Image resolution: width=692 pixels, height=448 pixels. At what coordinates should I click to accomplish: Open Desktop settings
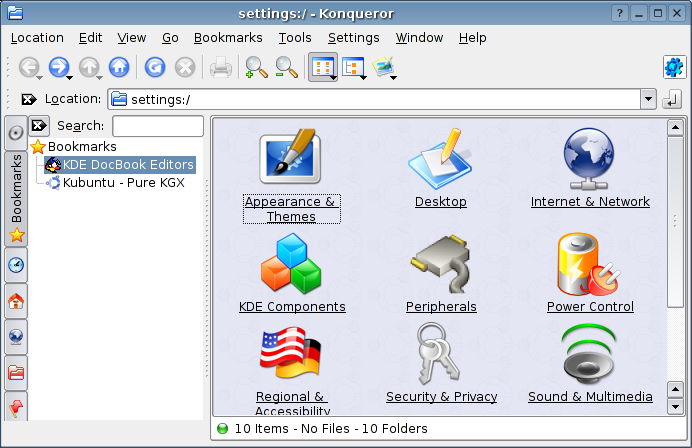[440, 168]
